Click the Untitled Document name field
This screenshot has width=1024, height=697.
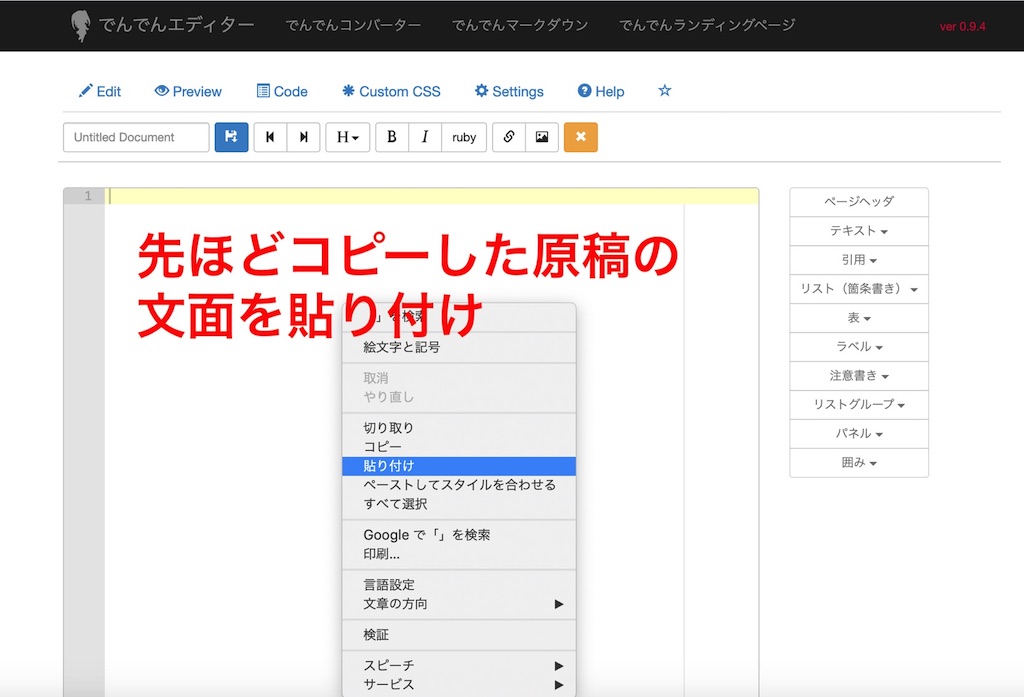(x=136, y=137)
